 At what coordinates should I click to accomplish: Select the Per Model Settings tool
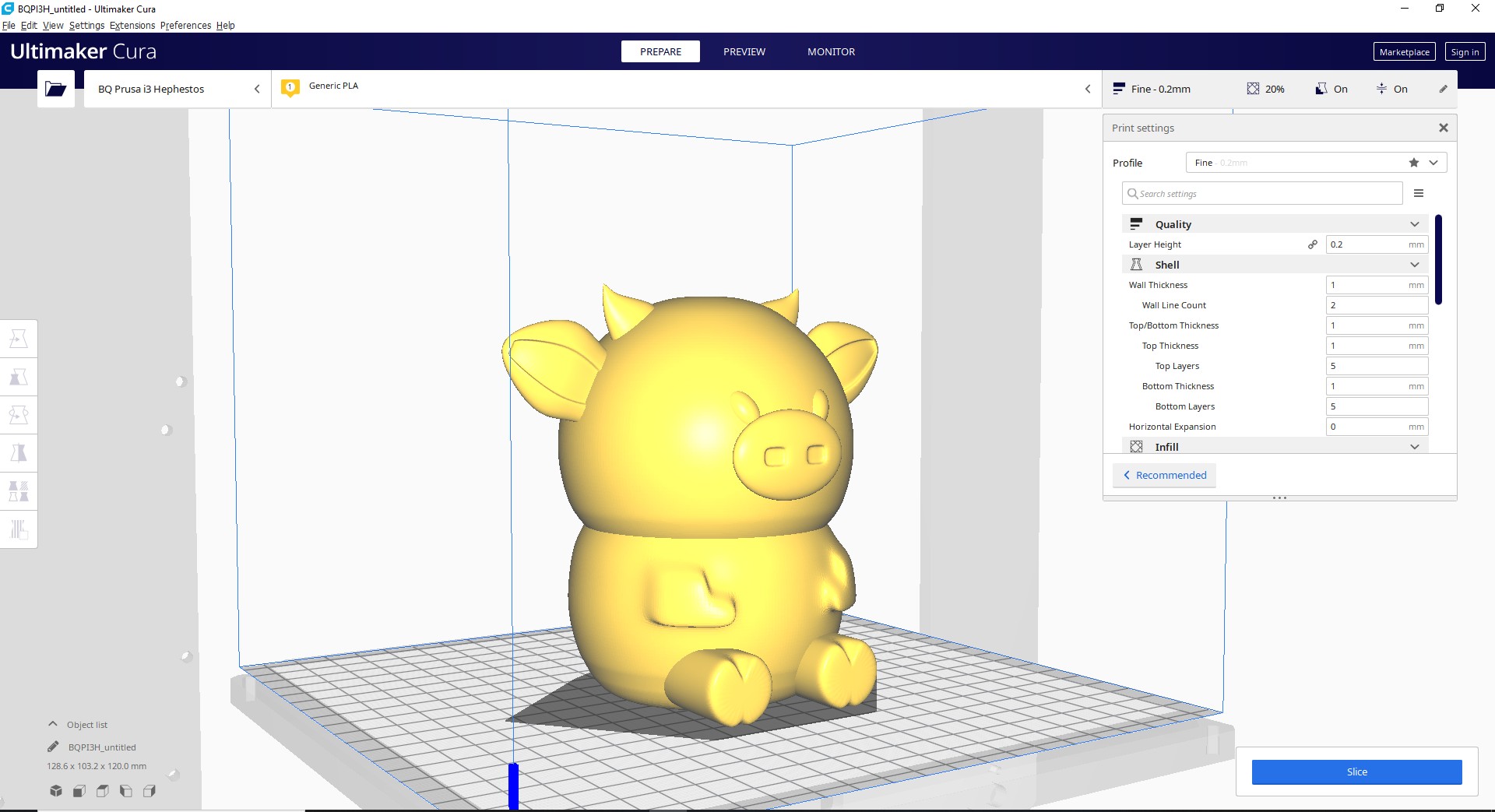[19, 491]
